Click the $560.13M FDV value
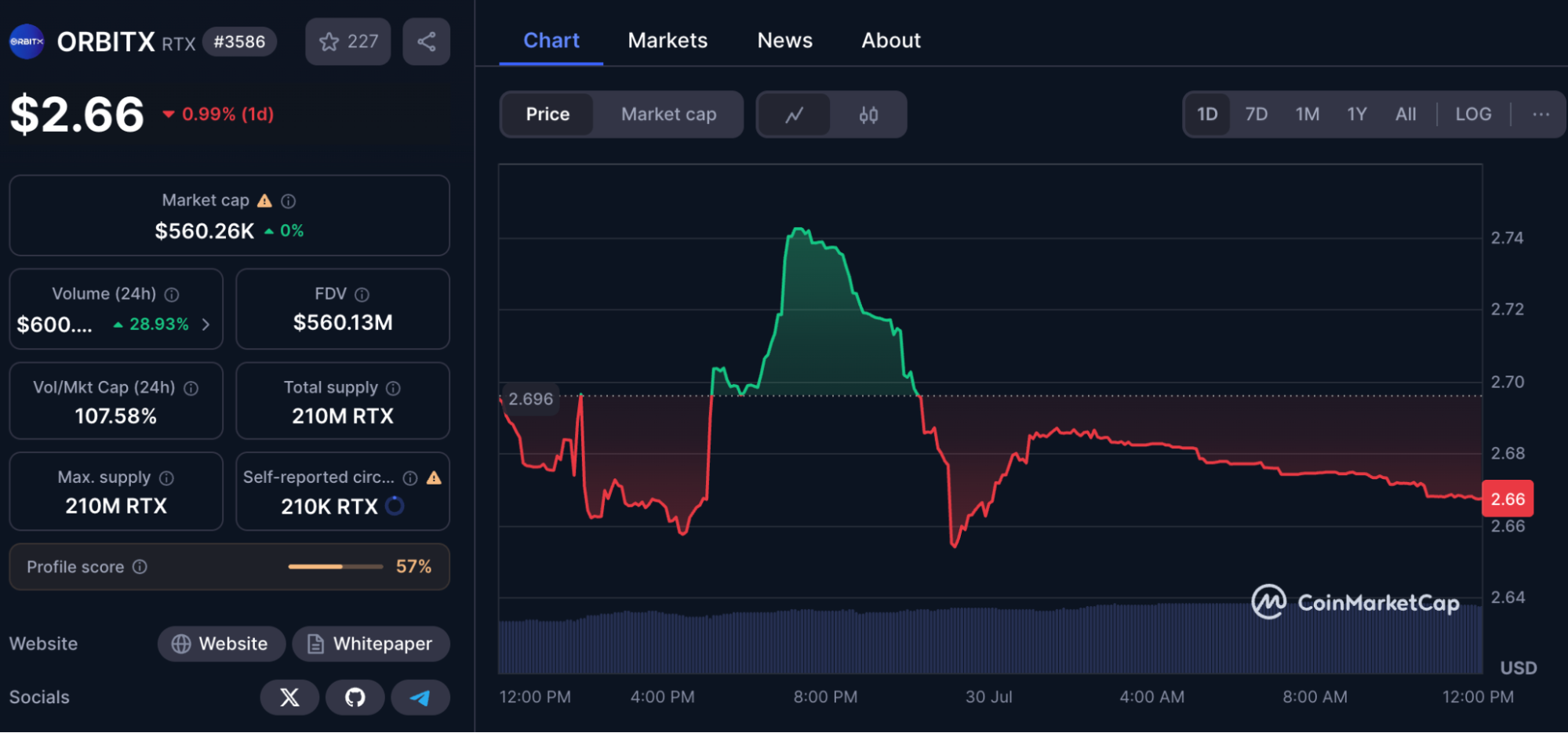The width and height of the screenshot is (1568, 733). pos(343,323)
